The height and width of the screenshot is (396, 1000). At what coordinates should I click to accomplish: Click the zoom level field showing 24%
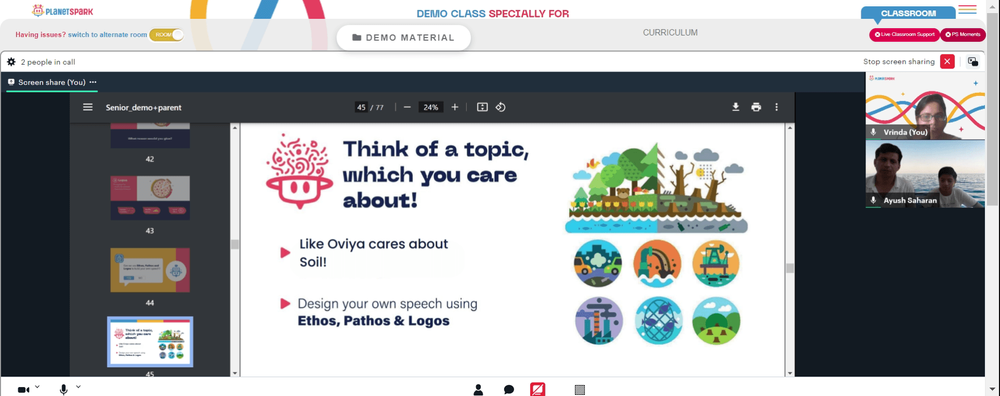[x=430, y=107]
